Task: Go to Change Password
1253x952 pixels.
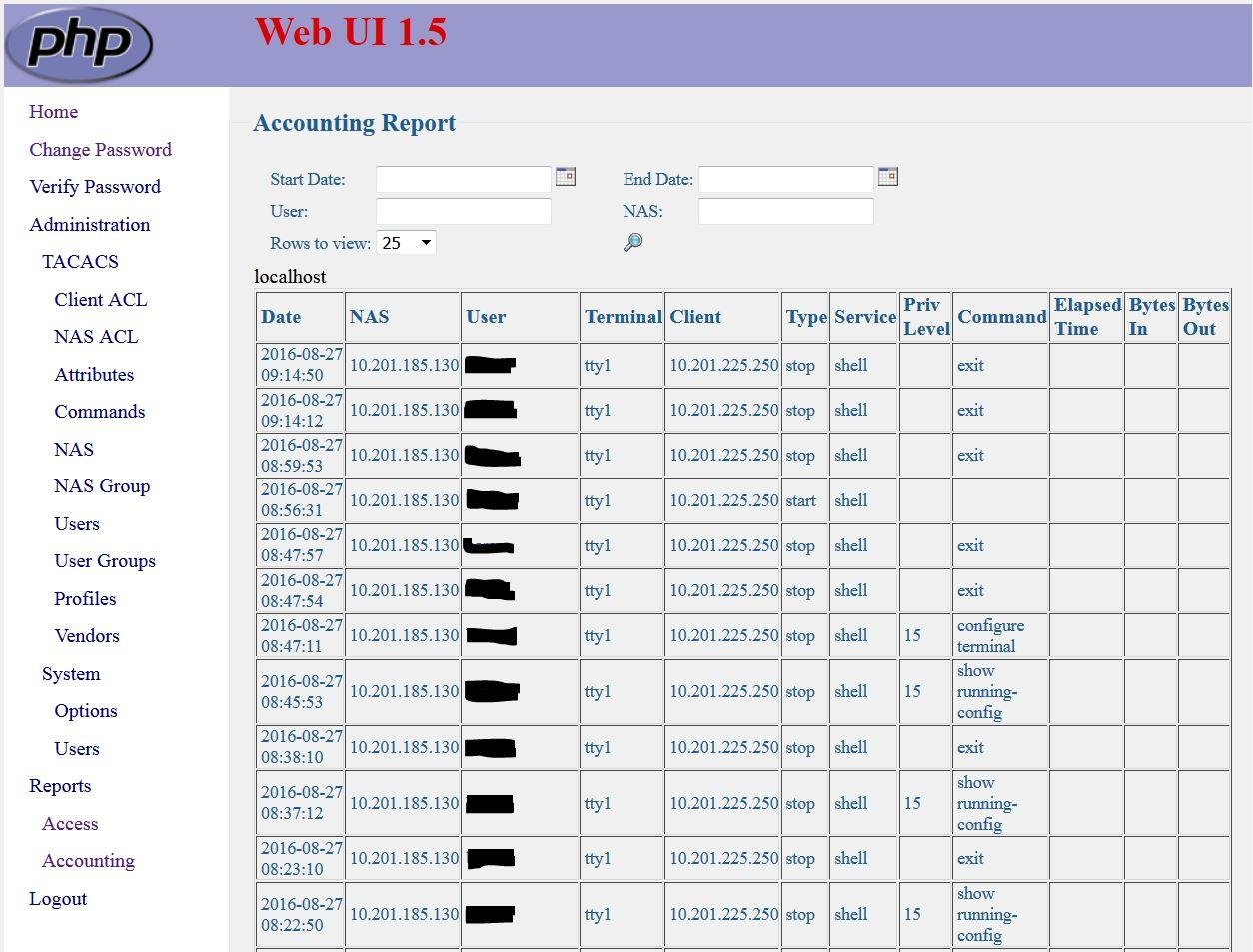Action: (x=100, y=149)
